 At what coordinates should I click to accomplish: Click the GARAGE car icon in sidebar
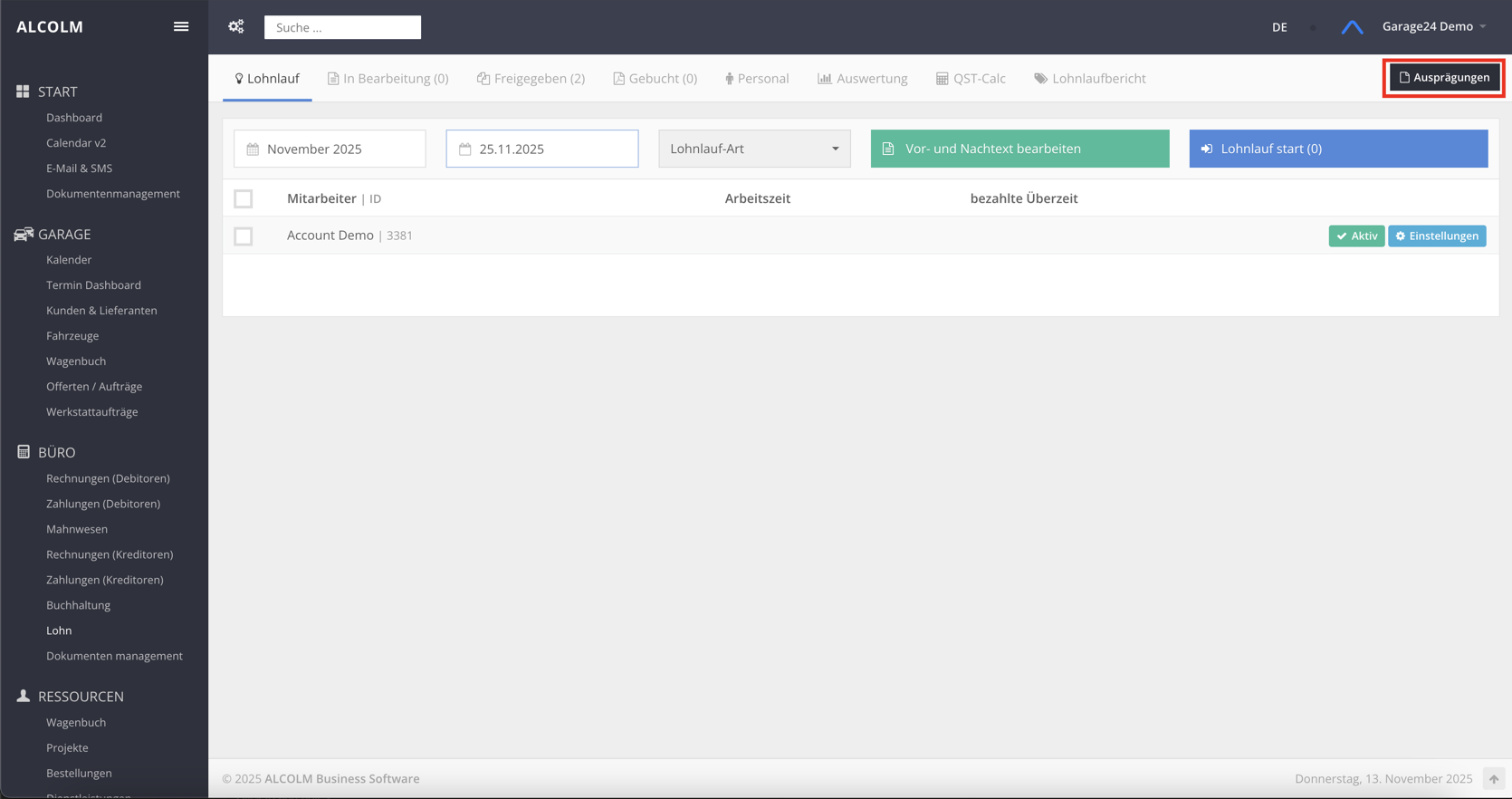coord(24,235)
